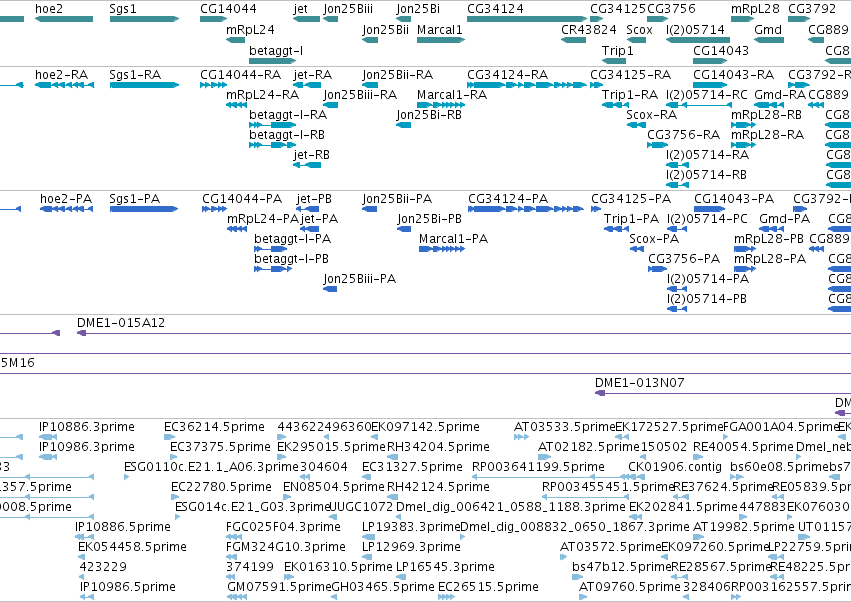Click the 'EN08504.5prime' EST label
This screenshot has height=602, width=851.
[x=333, y=486]
